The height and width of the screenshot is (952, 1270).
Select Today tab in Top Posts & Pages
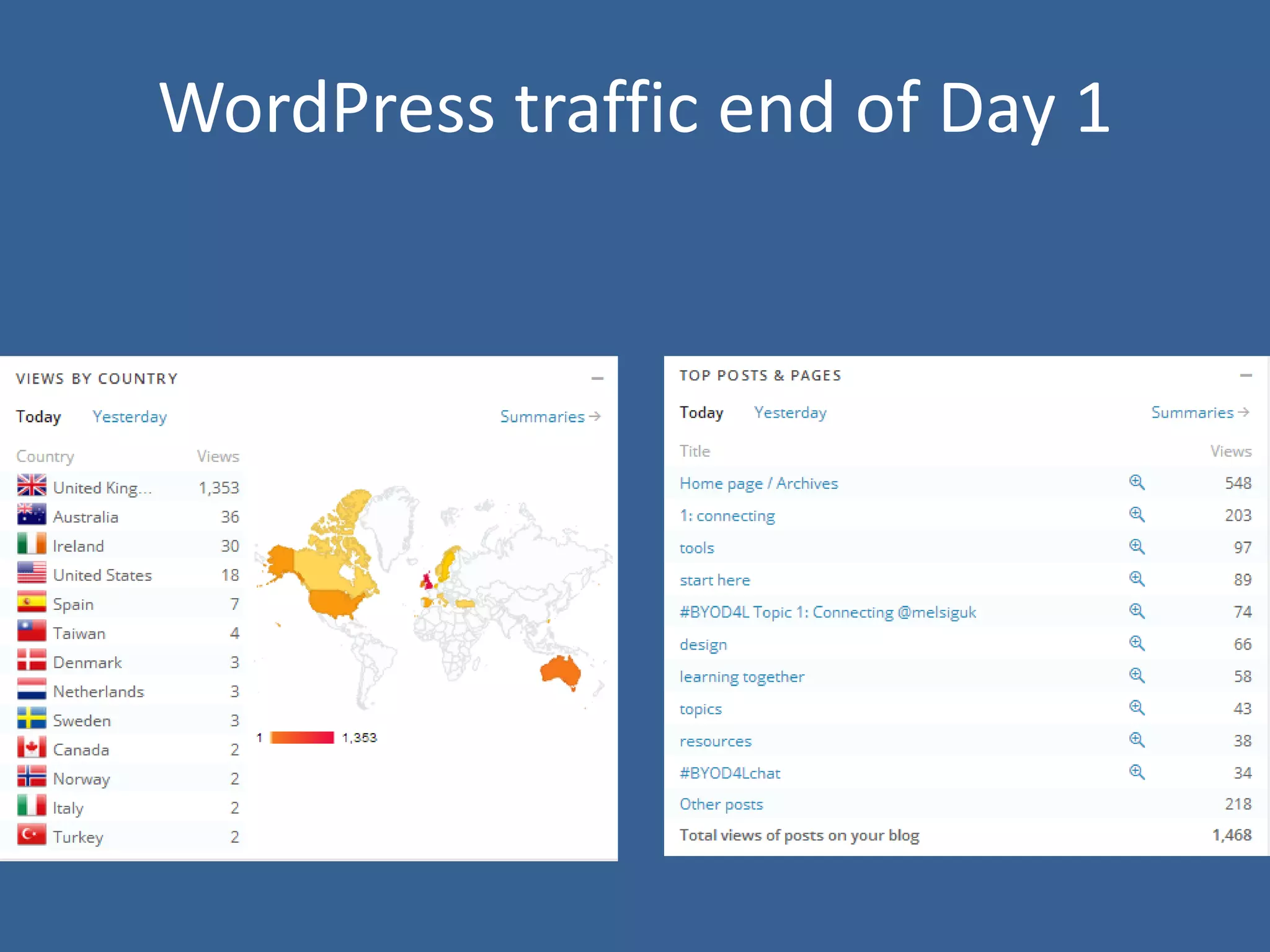(701, 413)
